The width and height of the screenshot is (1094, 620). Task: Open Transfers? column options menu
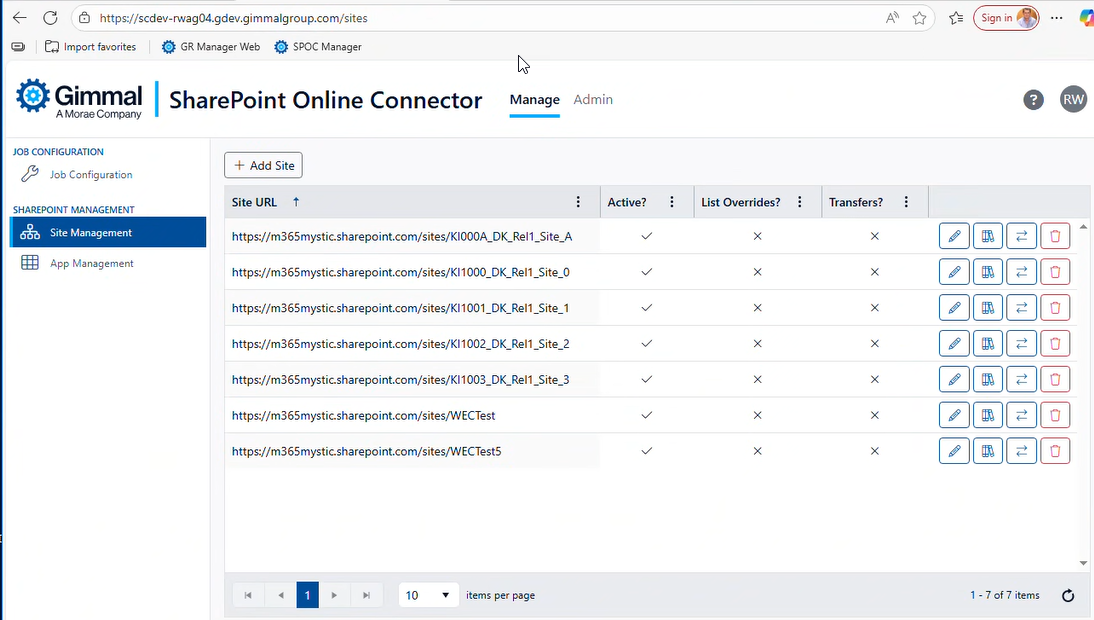click(906, 202)
